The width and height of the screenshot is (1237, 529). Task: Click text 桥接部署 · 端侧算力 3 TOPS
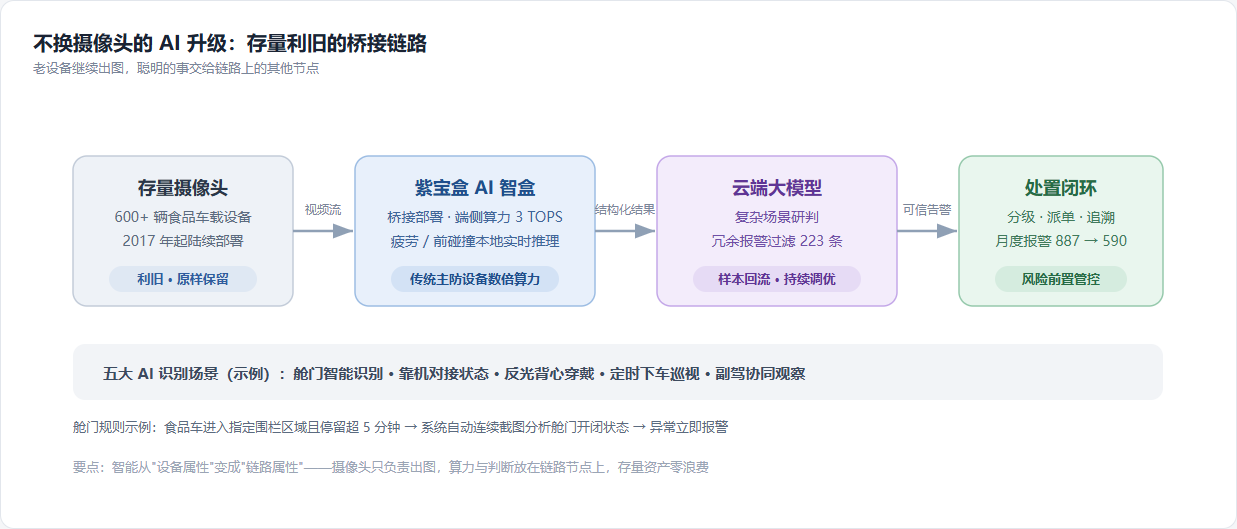coord(475,217)
